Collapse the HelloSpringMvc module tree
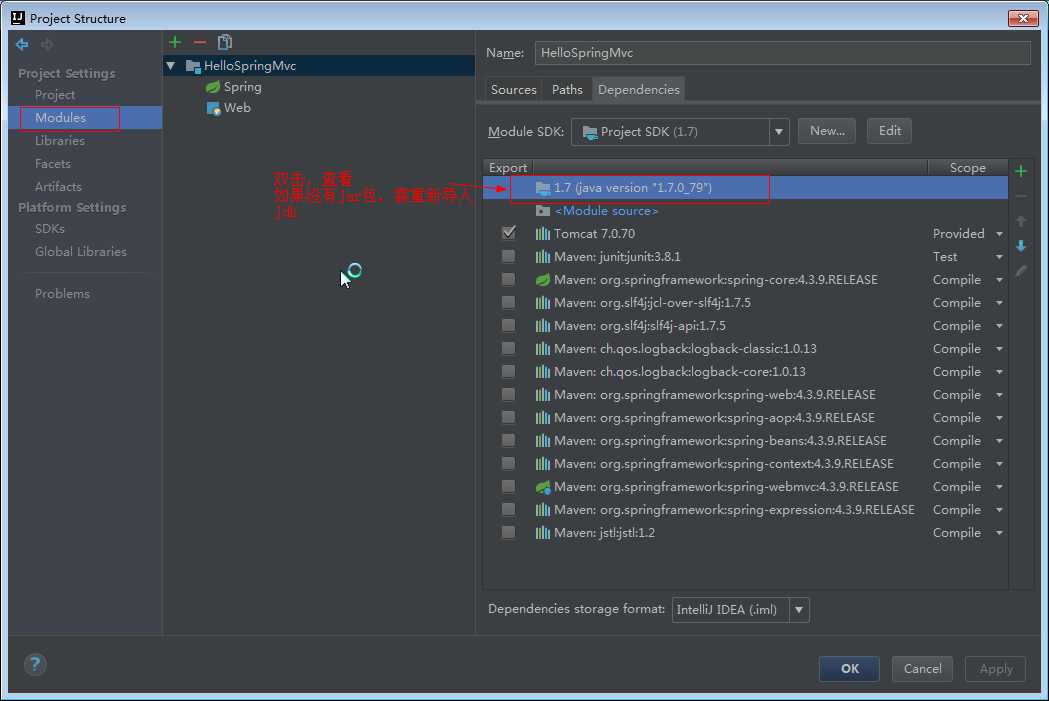The width and height of the screenshot is (1049, 701). pos(171,66)
